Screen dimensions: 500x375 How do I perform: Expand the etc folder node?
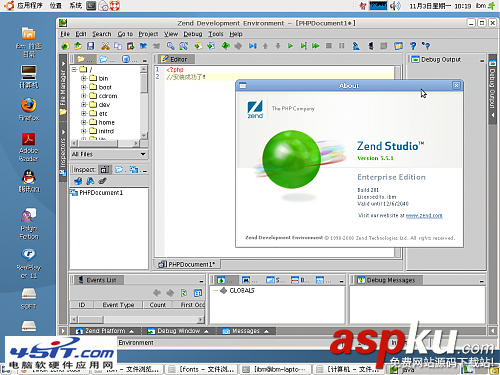(x=84, y=113)
